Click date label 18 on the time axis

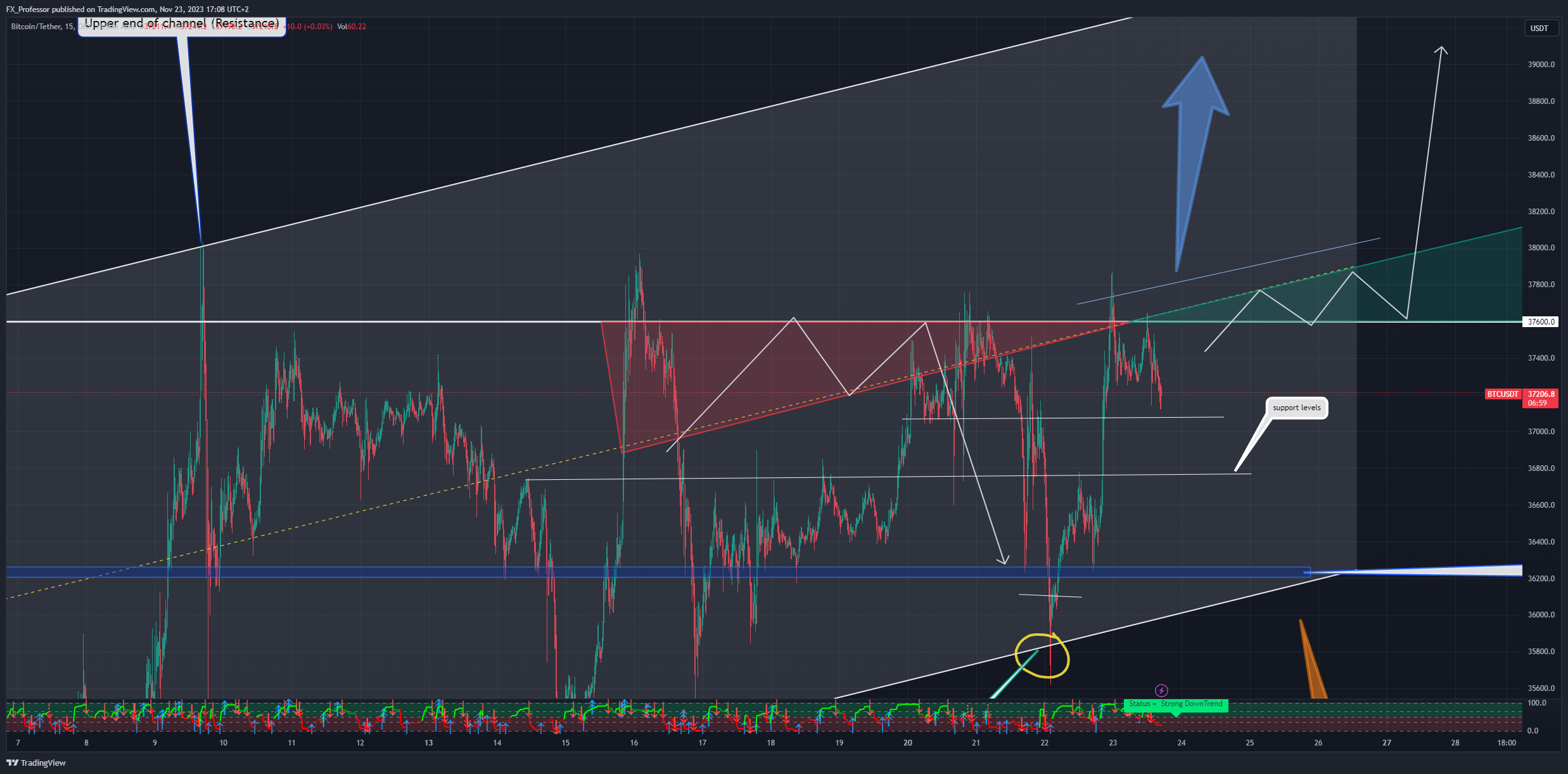tap(770, 743)
